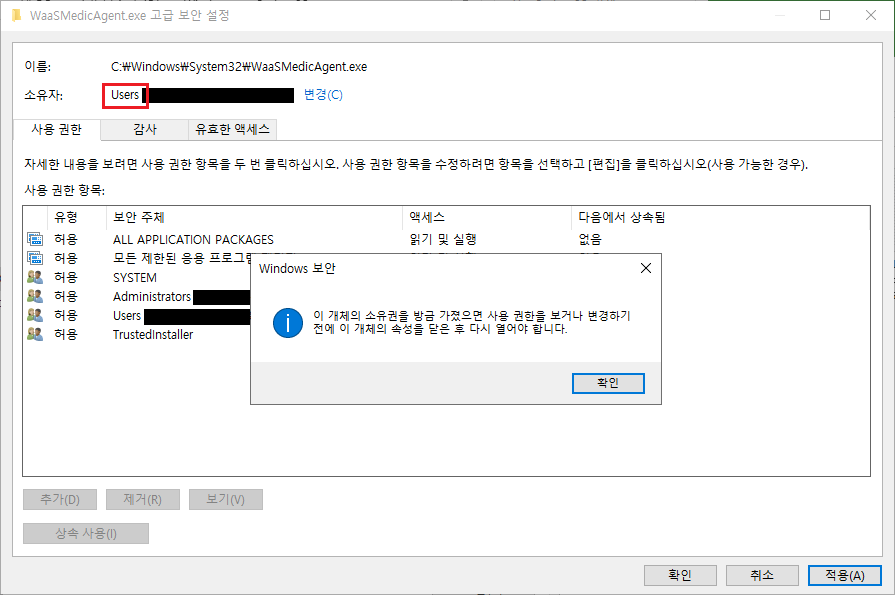Click the blue info icon in dialog

[x=288, y=323]
